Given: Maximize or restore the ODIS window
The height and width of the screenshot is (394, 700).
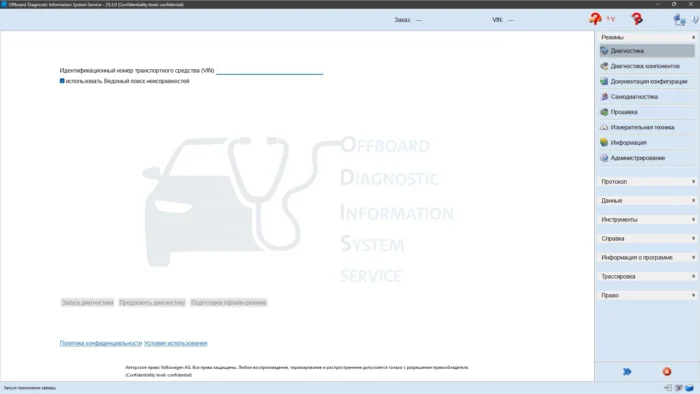Looking at the screenshot, I should [674, 4].
